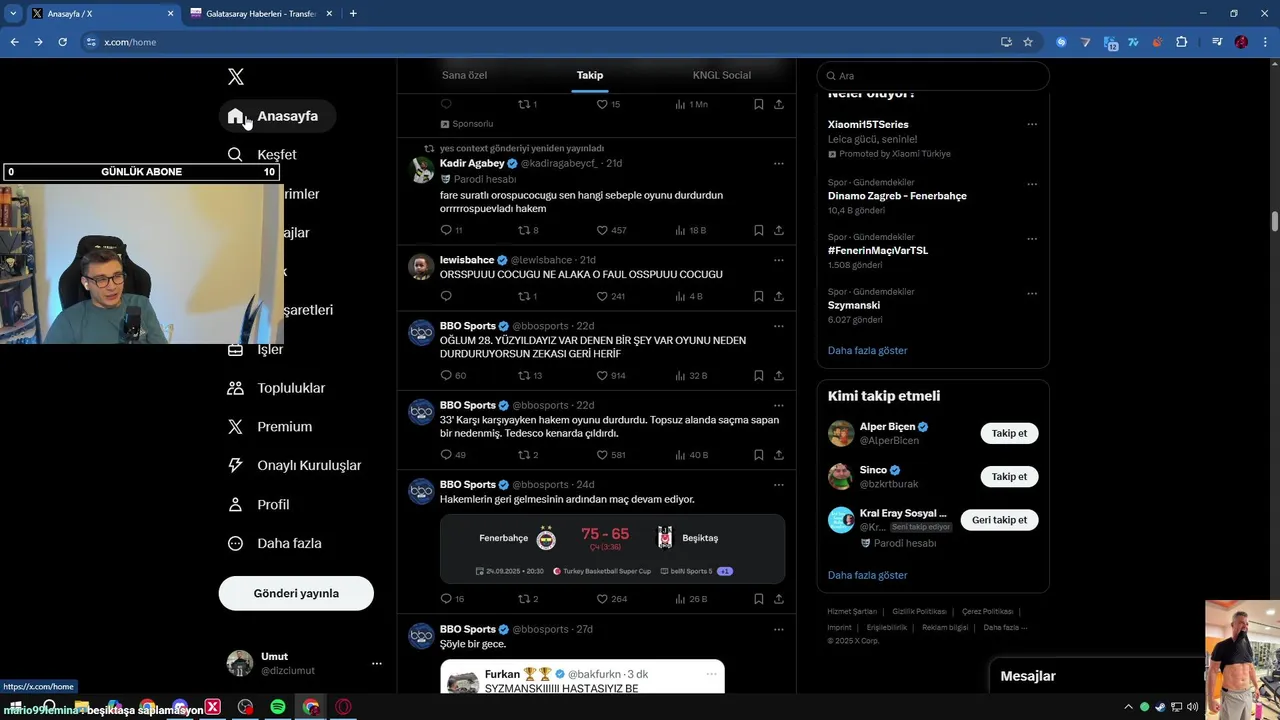The width and height of the screenshot is (1280, 720).
Task: Bookmark the OĞLUM 28. YÜZYILDAYIZ post
Action: (x=758, y=376)
